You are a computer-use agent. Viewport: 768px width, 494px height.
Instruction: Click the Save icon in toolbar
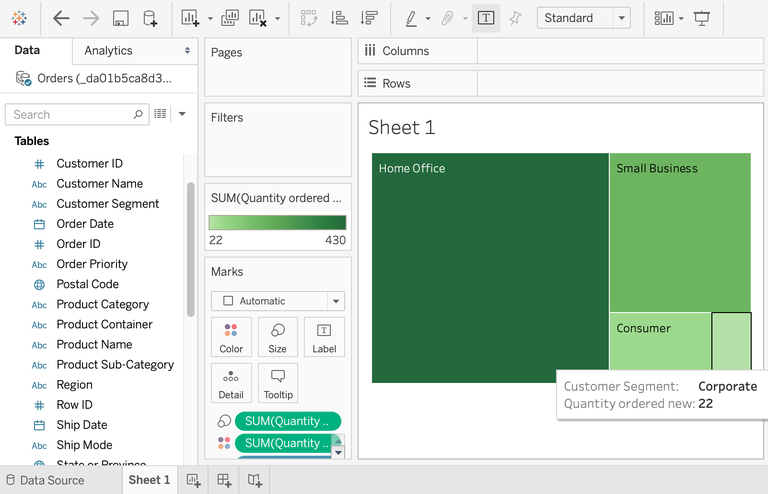(120, 19)
